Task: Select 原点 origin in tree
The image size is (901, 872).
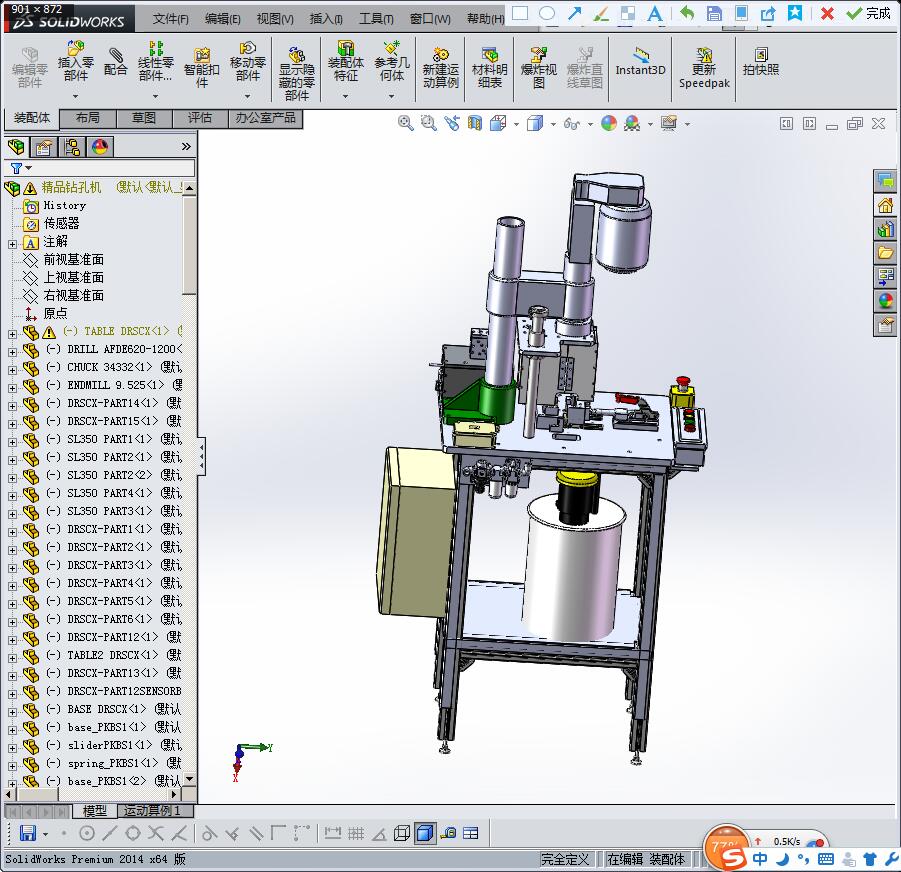Action: (x=55, y=313)
